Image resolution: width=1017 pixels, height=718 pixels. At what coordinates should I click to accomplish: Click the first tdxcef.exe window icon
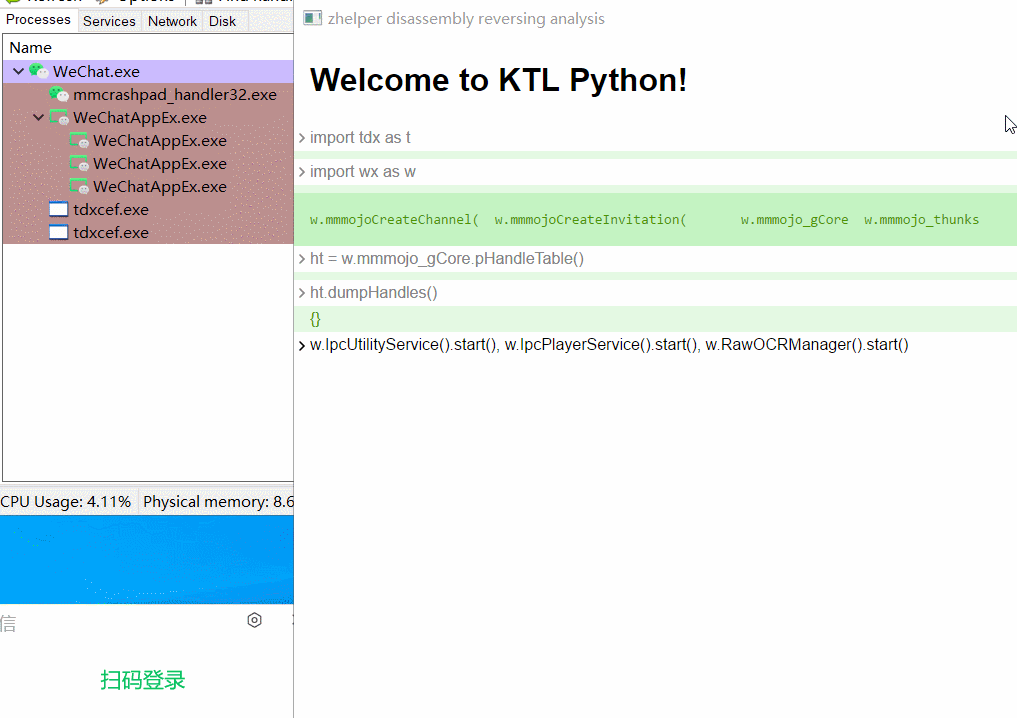58,209
